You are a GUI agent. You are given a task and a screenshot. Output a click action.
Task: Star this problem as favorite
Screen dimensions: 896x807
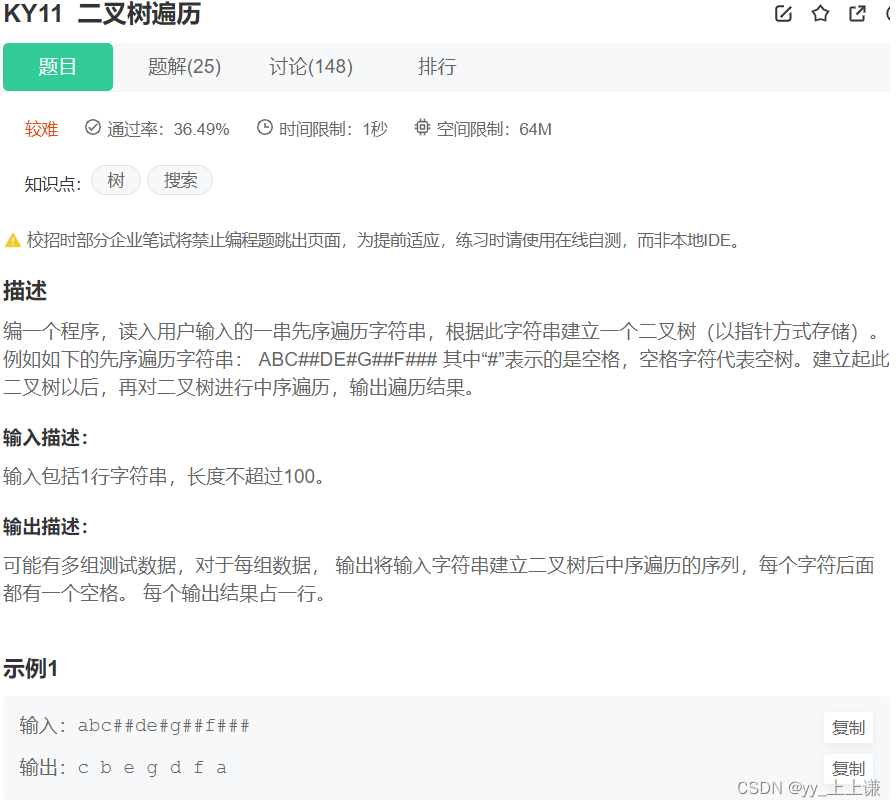820,14
